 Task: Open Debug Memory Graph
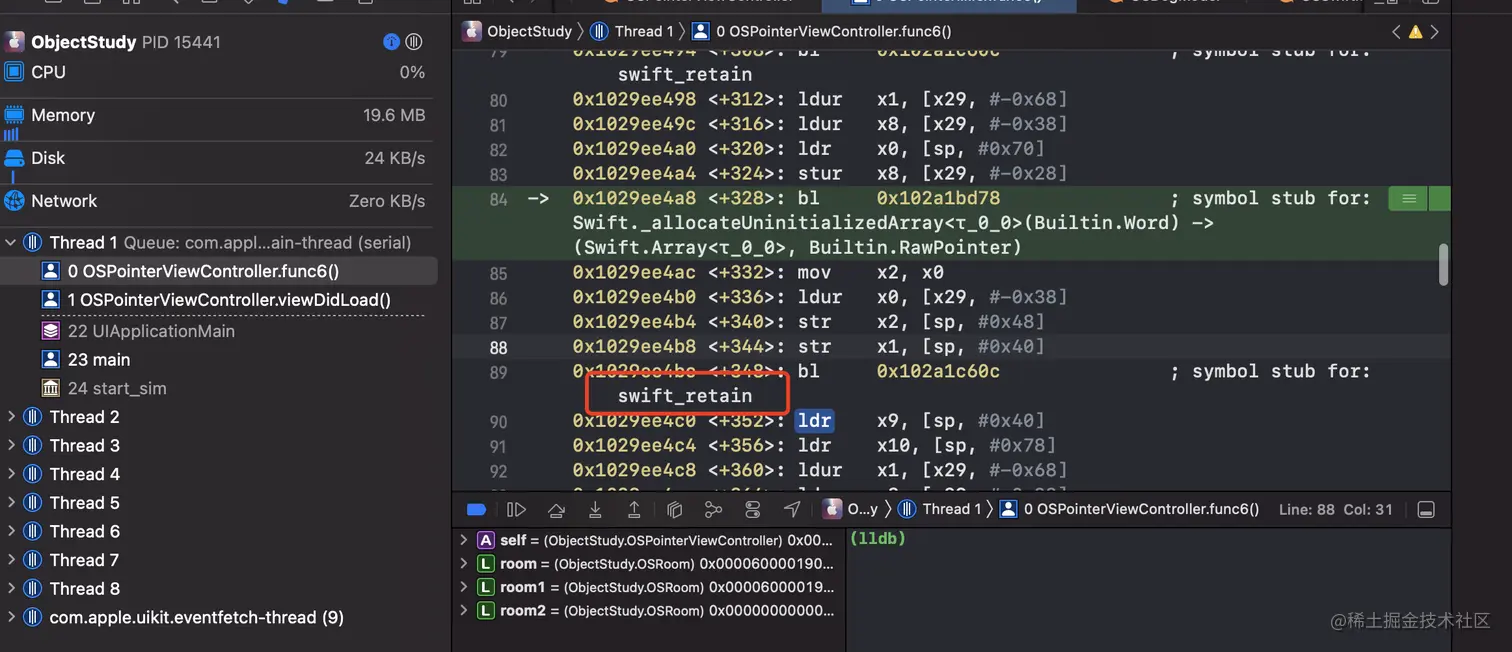tap(713, 509)
